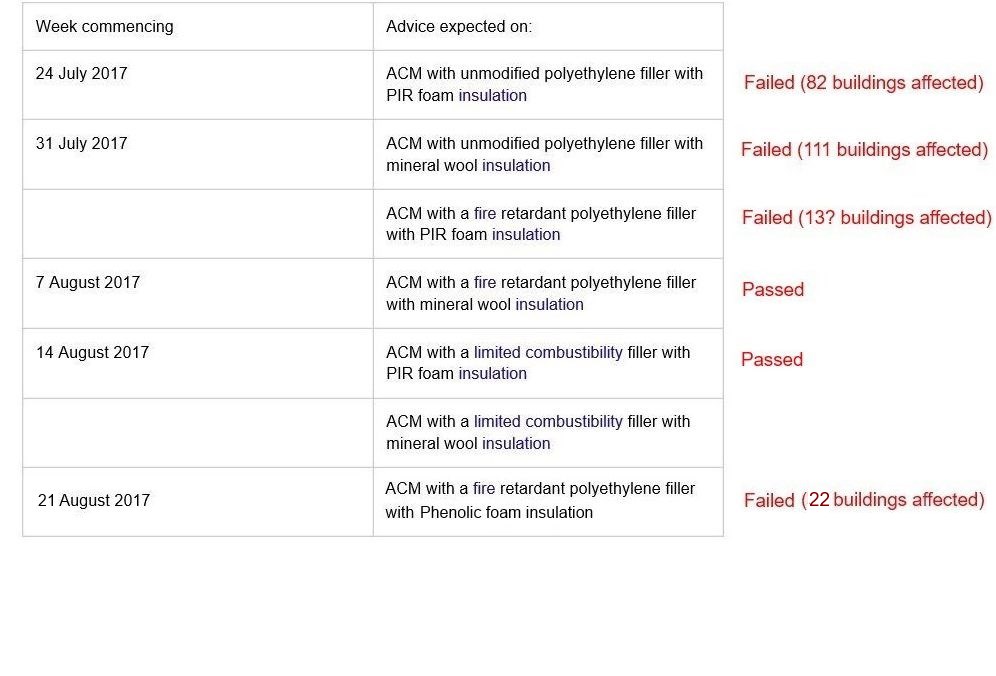The height and width of the screenshot is (676, 996).
Task: Click the 'Week commencing' header cell
Action: tap(198, 27)
